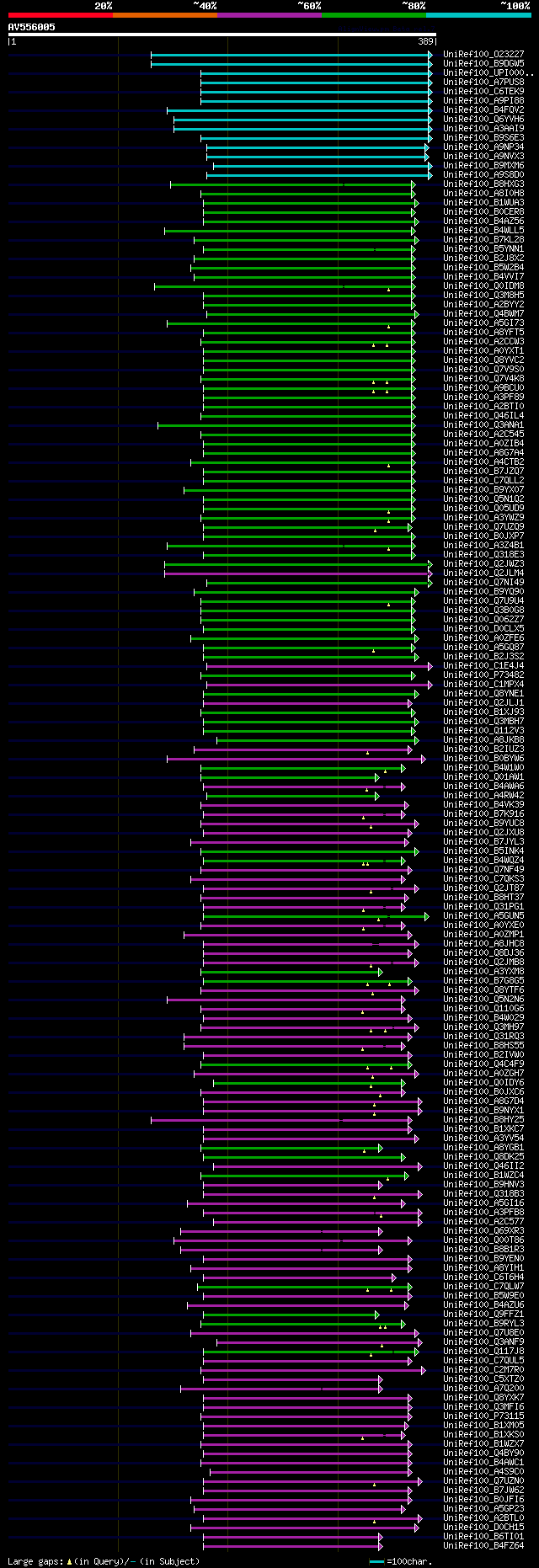Open hit UniRef100_Q4C4F9
Image resolution: width=539 pixels, height=1568 pixels.
point(483,1064)
